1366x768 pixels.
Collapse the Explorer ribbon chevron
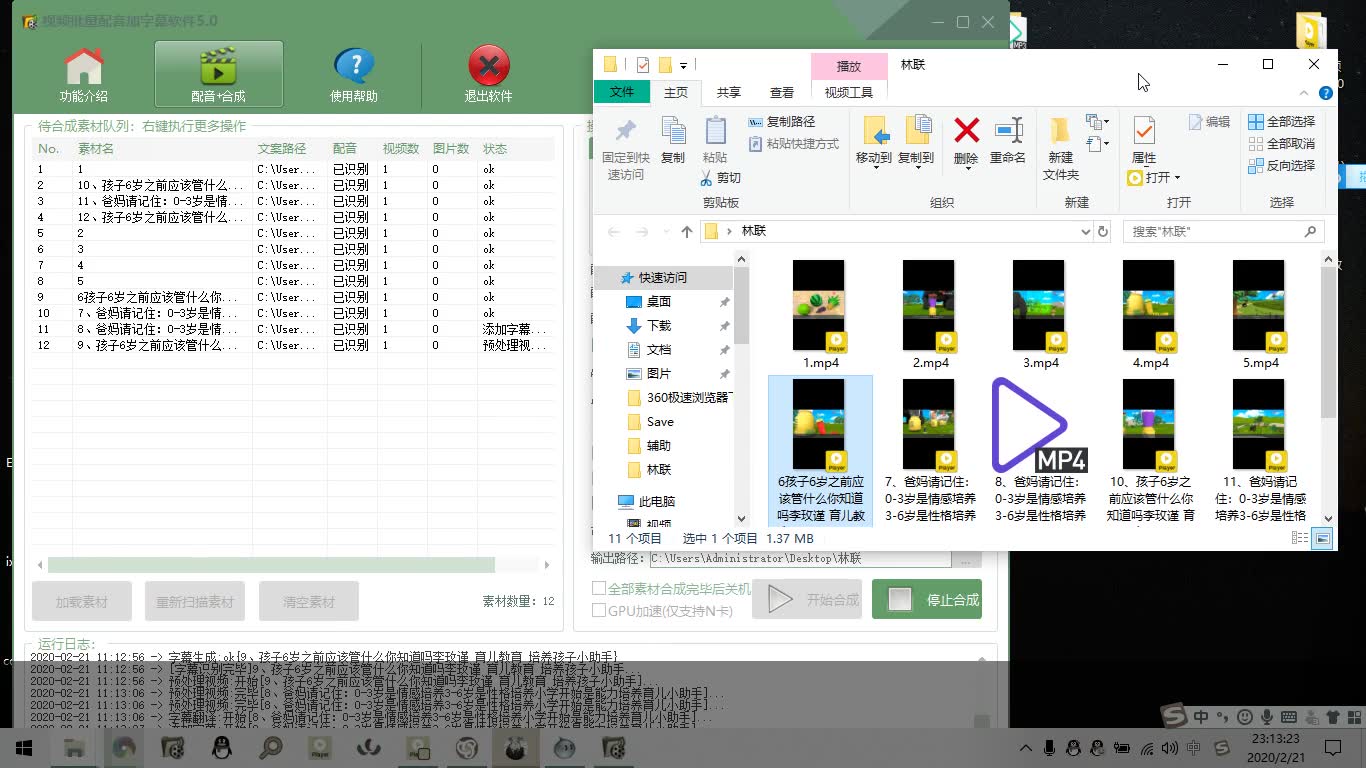tap(1305, 92)
